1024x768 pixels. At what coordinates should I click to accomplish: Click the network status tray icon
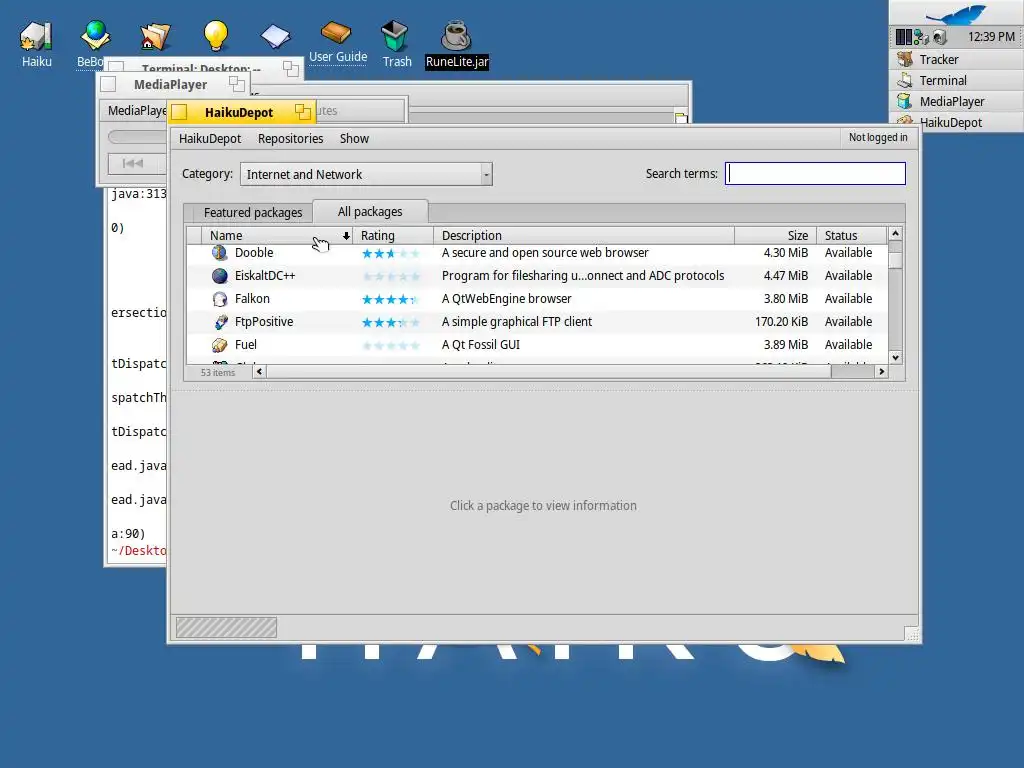[921, 37]
